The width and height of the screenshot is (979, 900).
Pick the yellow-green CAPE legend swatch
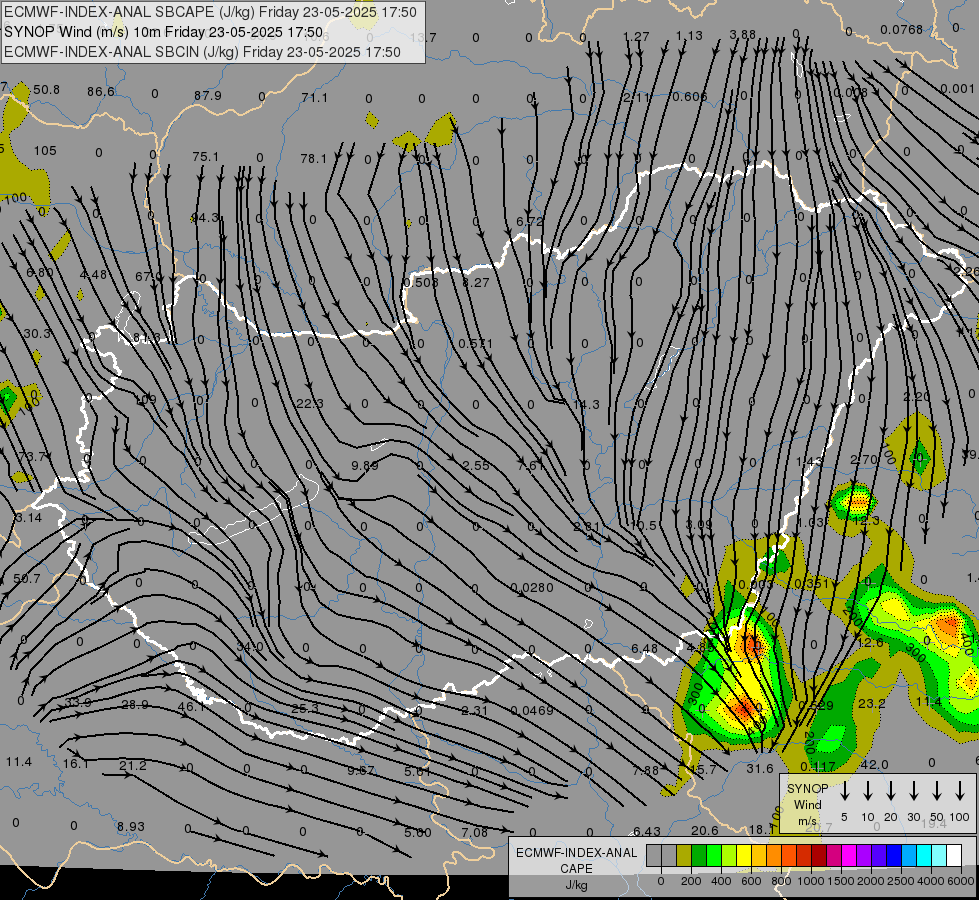point(729,856)
